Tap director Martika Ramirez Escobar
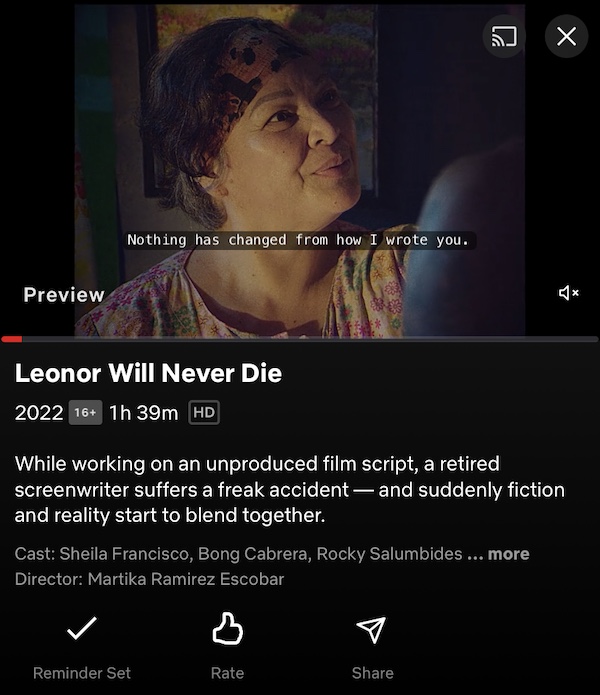Image resolution: width=600 pixels, height=695 pixels. coord(186,579)
